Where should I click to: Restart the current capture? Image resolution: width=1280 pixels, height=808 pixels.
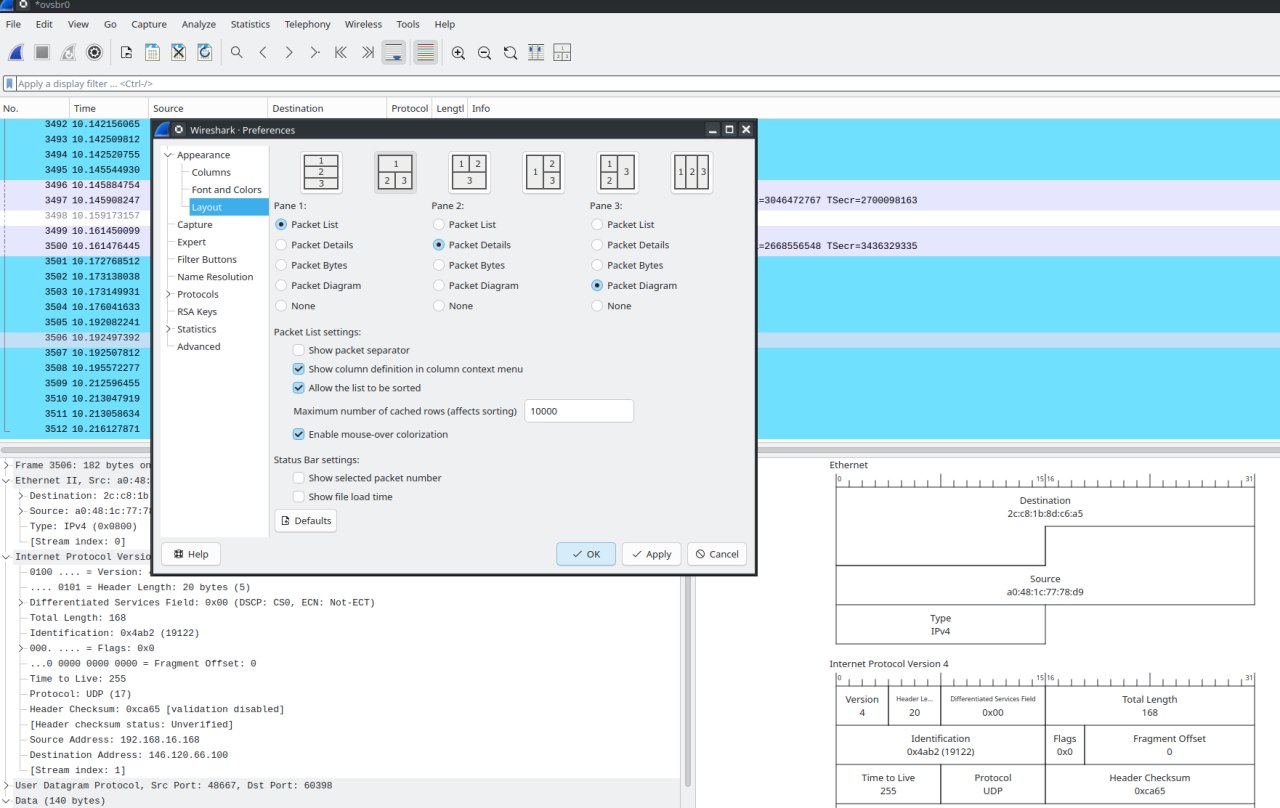click(x=69, y=52)
